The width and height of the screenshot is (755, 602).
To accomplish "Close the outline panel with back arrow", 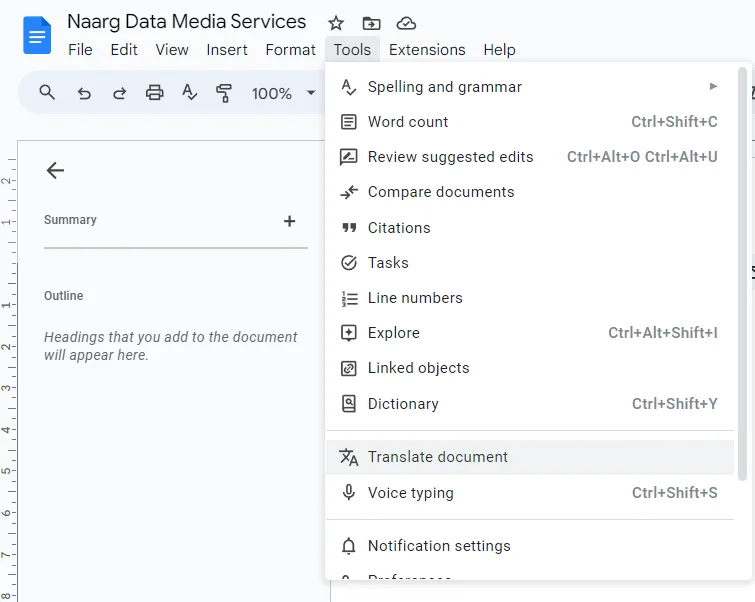I will click(x=55, y=171).
